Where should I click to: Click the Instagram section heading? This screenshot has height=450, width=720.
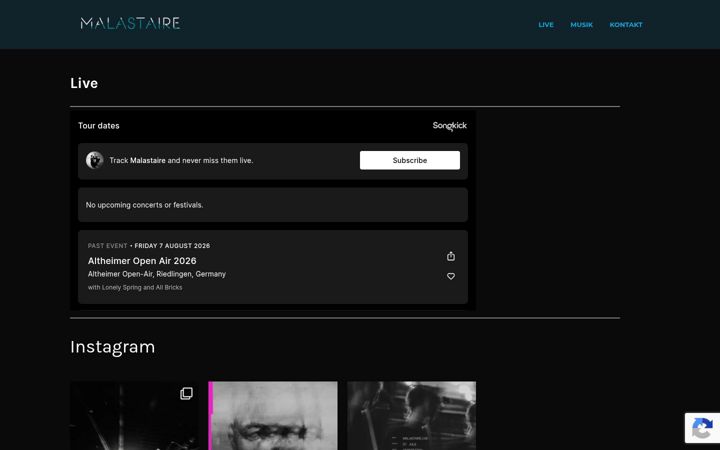click(112, 347)
